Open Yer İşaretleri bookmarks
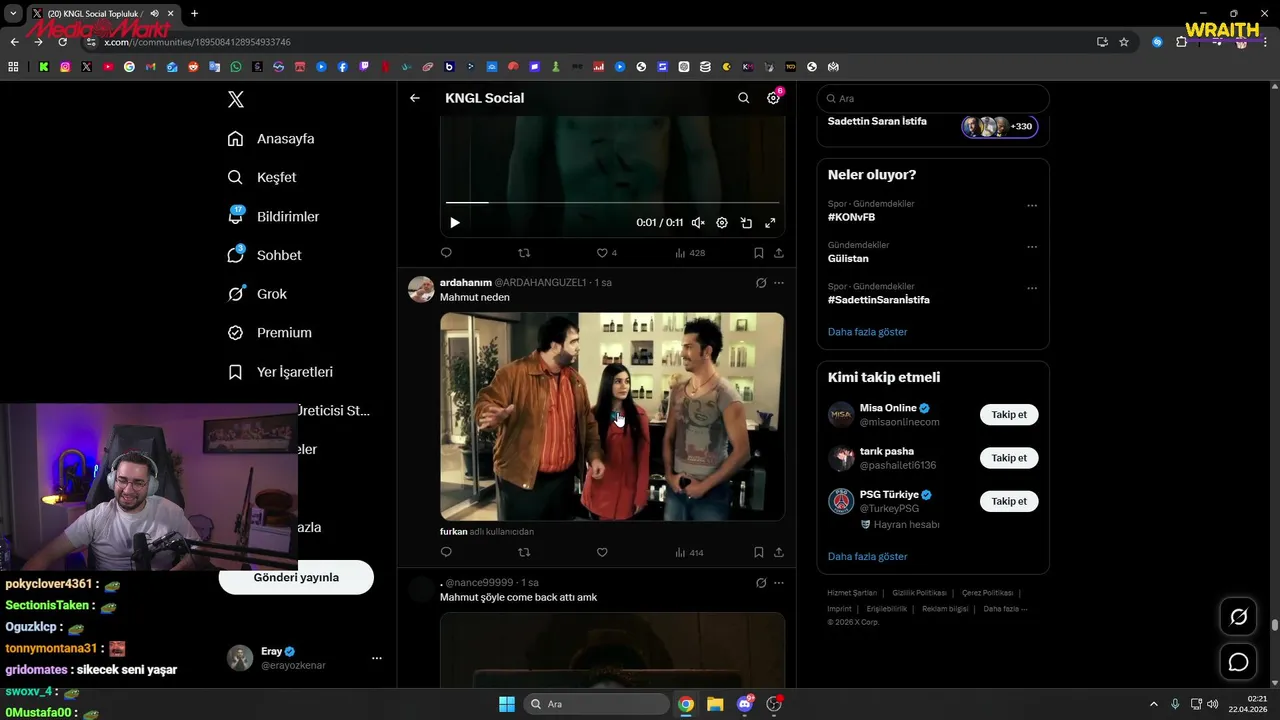This screenshot has width=1280, height=720. point(280,372)
